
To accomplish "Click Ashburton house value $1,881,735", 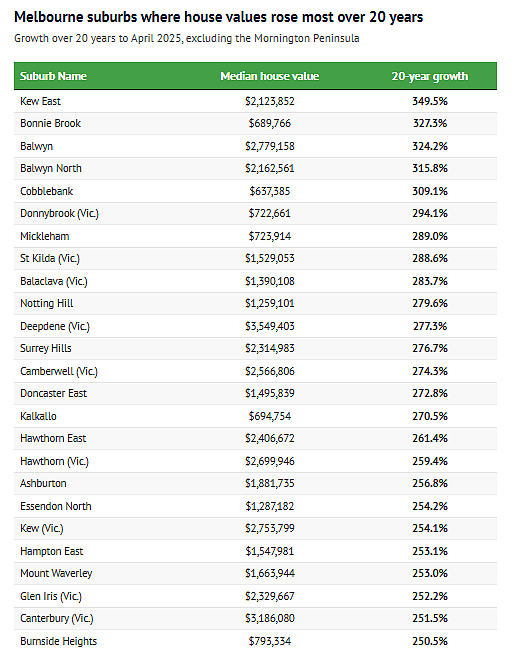I will click(x=270, y=483).
